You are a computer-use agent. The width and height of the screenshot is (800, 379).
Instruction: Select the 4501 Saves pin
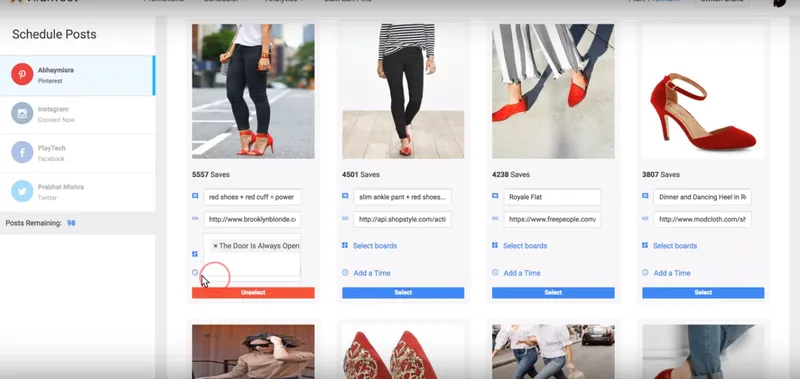click(x=403, y=293)
